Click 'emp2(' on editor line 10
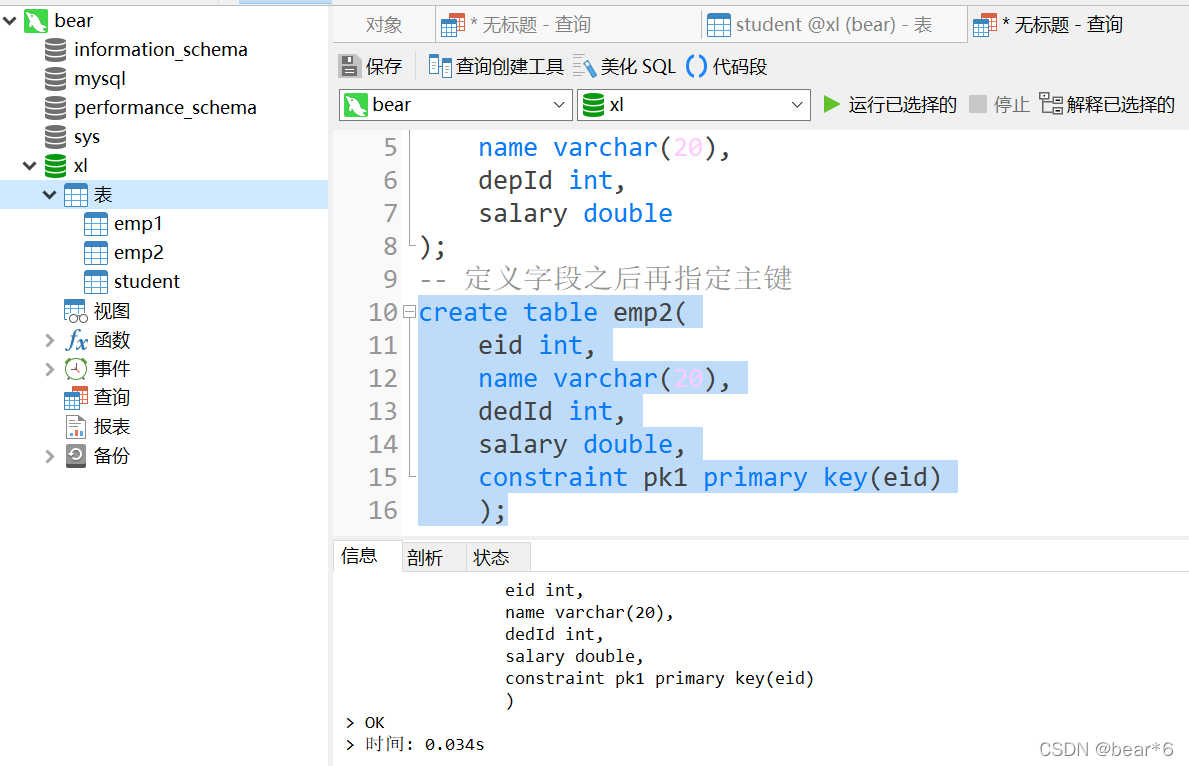The width and height of the screenshot is (1189, 766). tap(650, 312)
